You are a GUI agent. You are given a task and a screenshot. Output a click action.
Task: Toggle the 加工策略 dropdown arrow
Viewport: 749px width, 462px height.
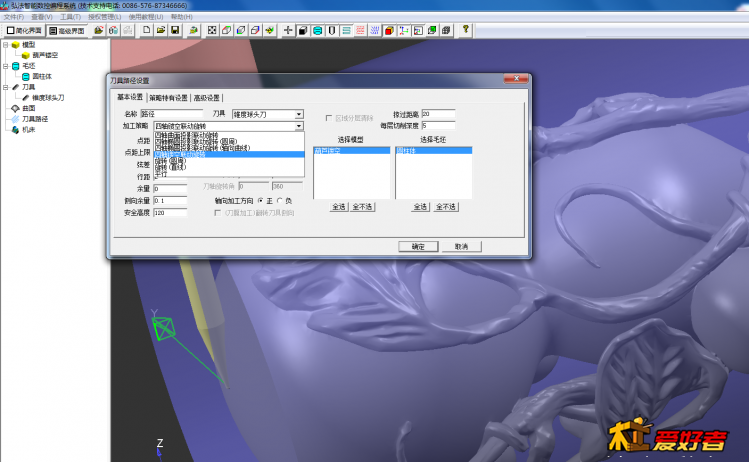pyautogui.click(x=299, y=126)
